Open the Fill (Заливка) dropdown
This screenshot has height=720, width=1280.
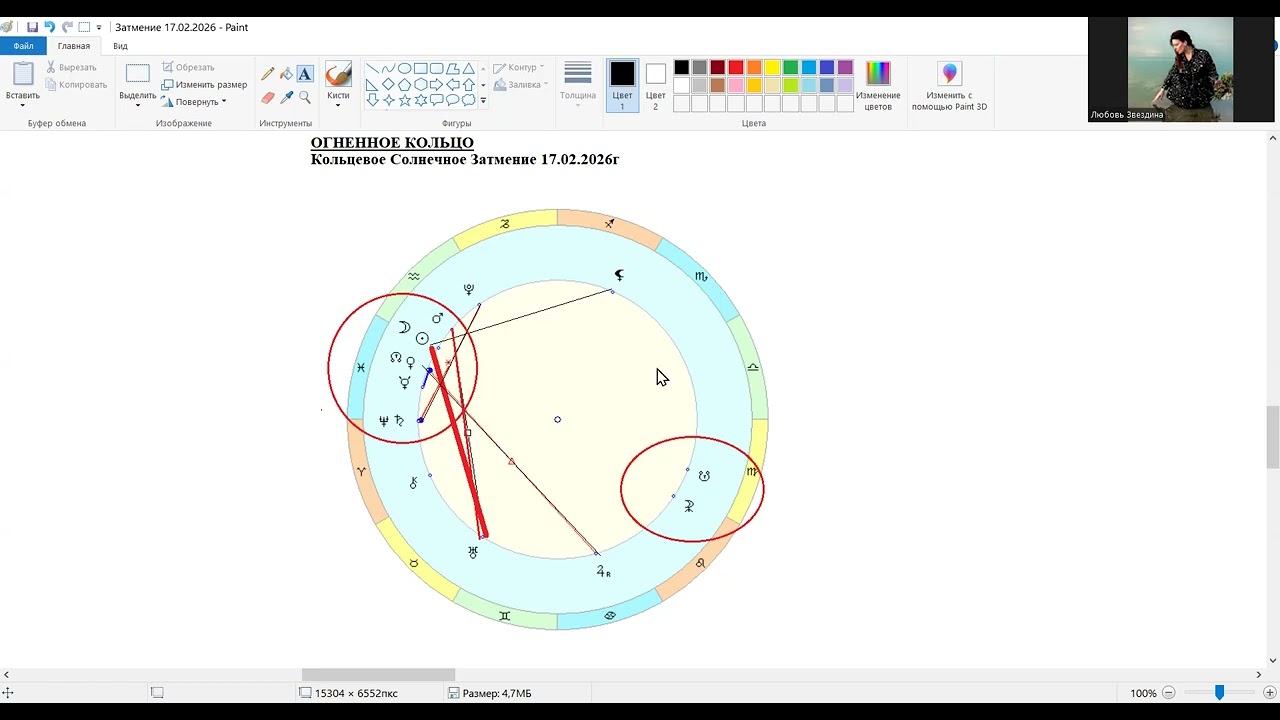coord(522,85)
